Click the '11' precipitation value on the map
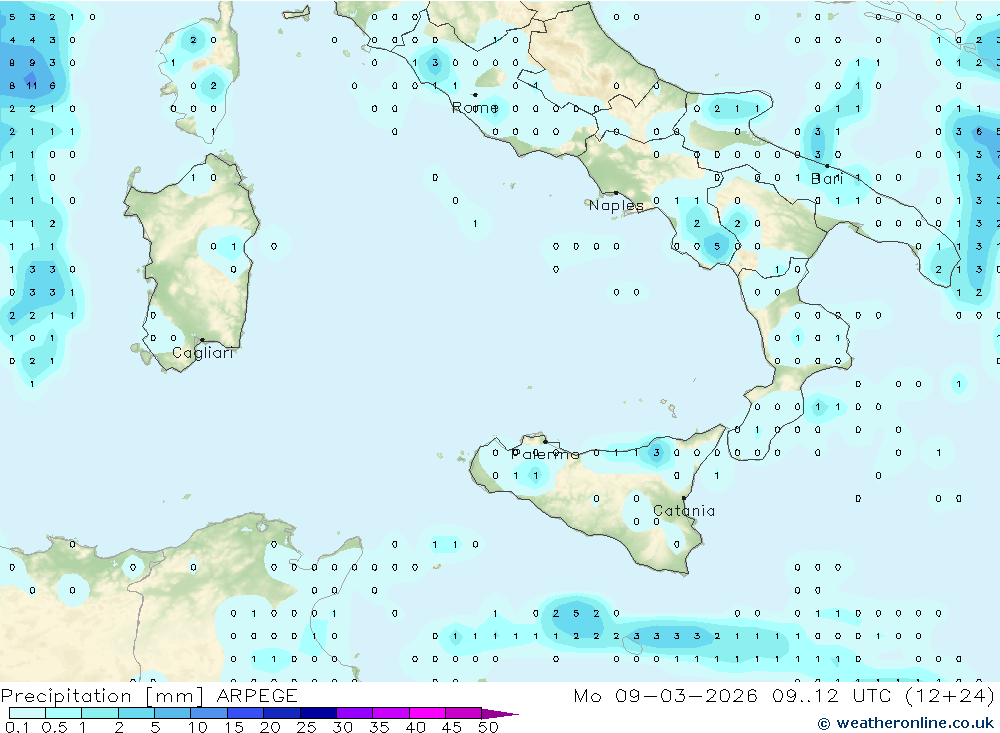The image size is (1000, 733). click(x=32, y=85)
